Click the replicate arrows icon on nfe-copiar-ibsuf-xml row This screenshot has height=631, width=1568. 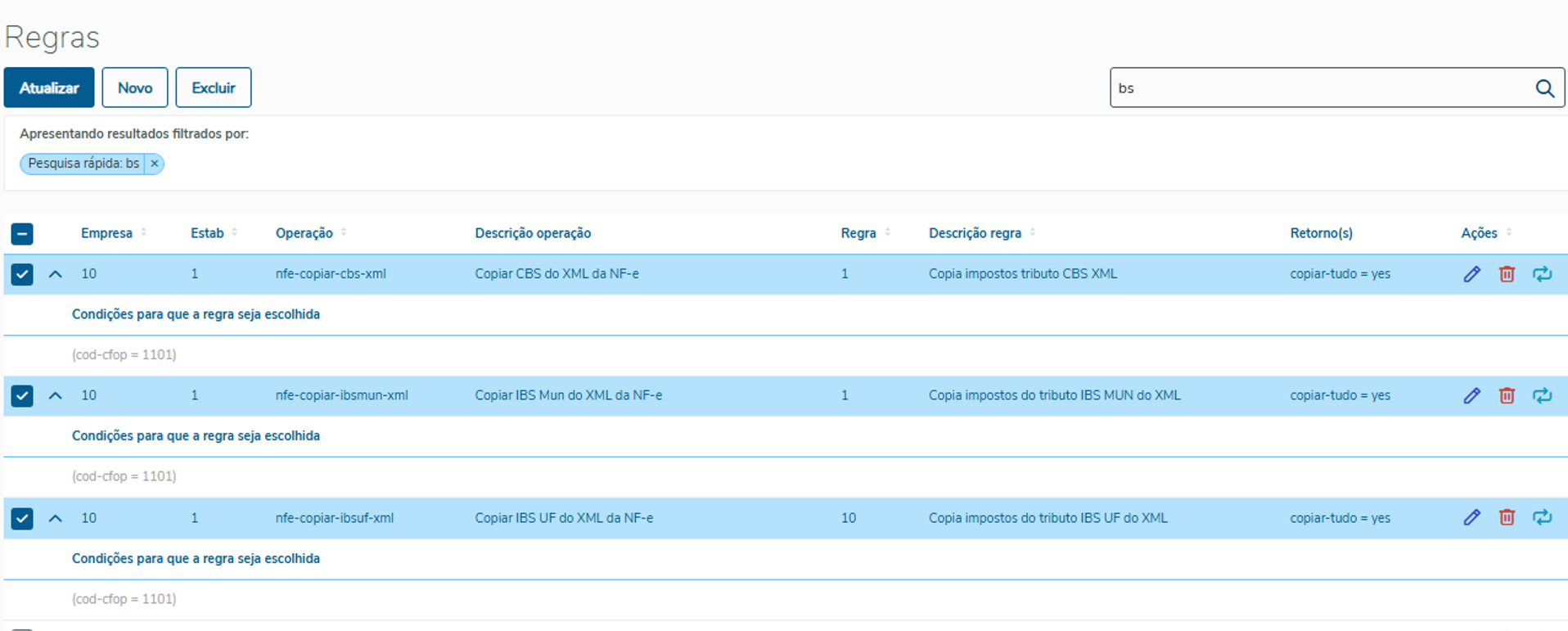tap(1542, 518)
